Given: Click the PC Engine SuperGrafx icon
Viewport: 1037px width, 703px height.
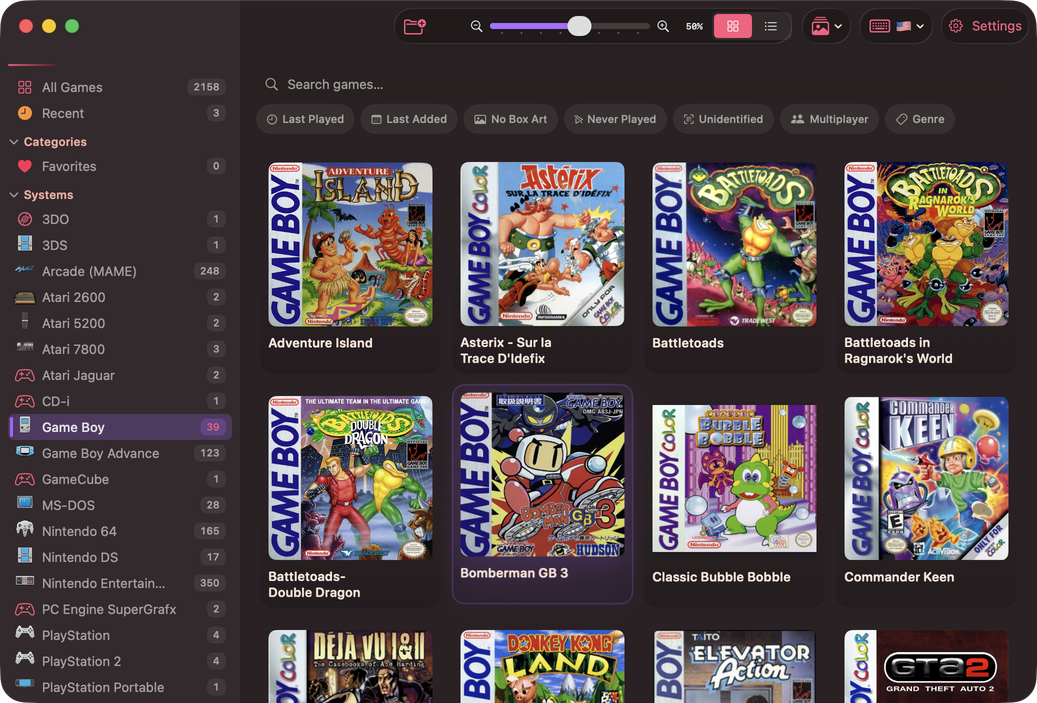Looking at the screenshot, I should [24, 609].
